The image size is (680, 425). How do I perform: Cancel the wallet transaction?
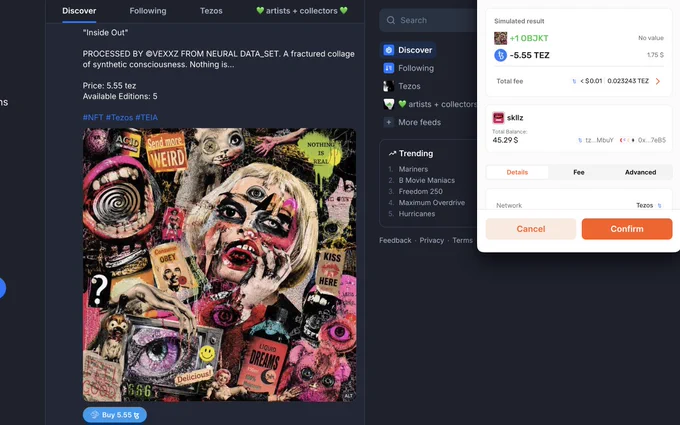(531, 229)
